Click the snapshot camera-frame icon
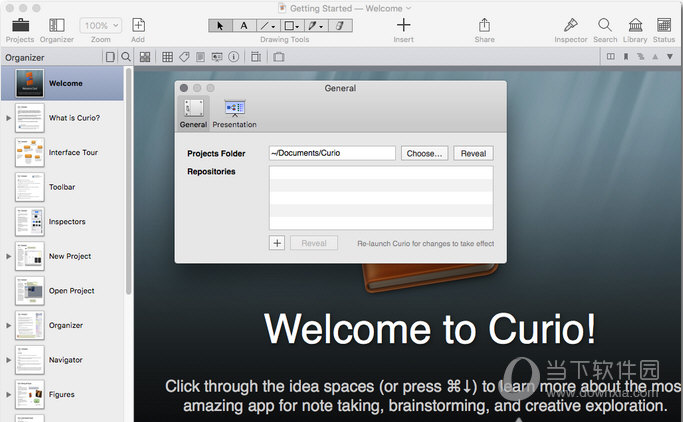 tap(279, 57)
